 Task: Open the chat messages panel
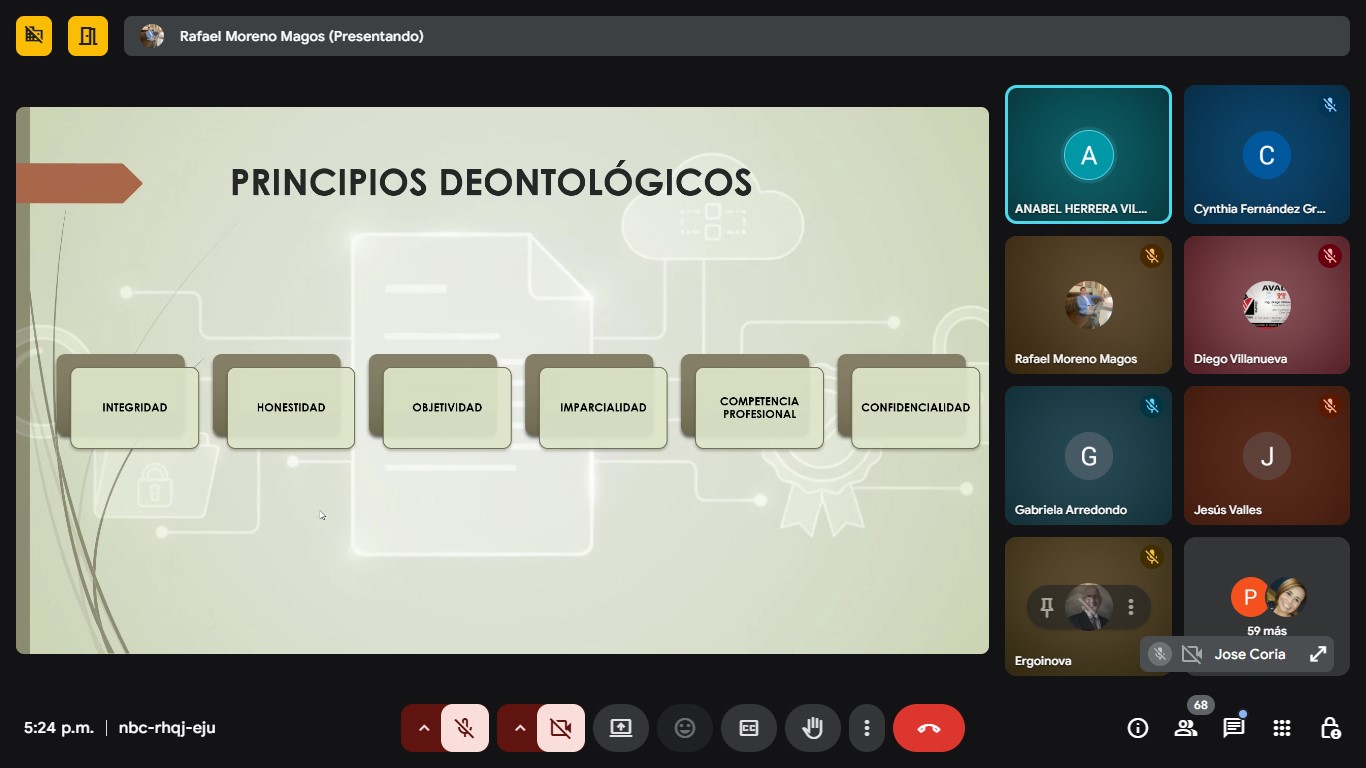pyautogui.click(x=1234, y=728)
